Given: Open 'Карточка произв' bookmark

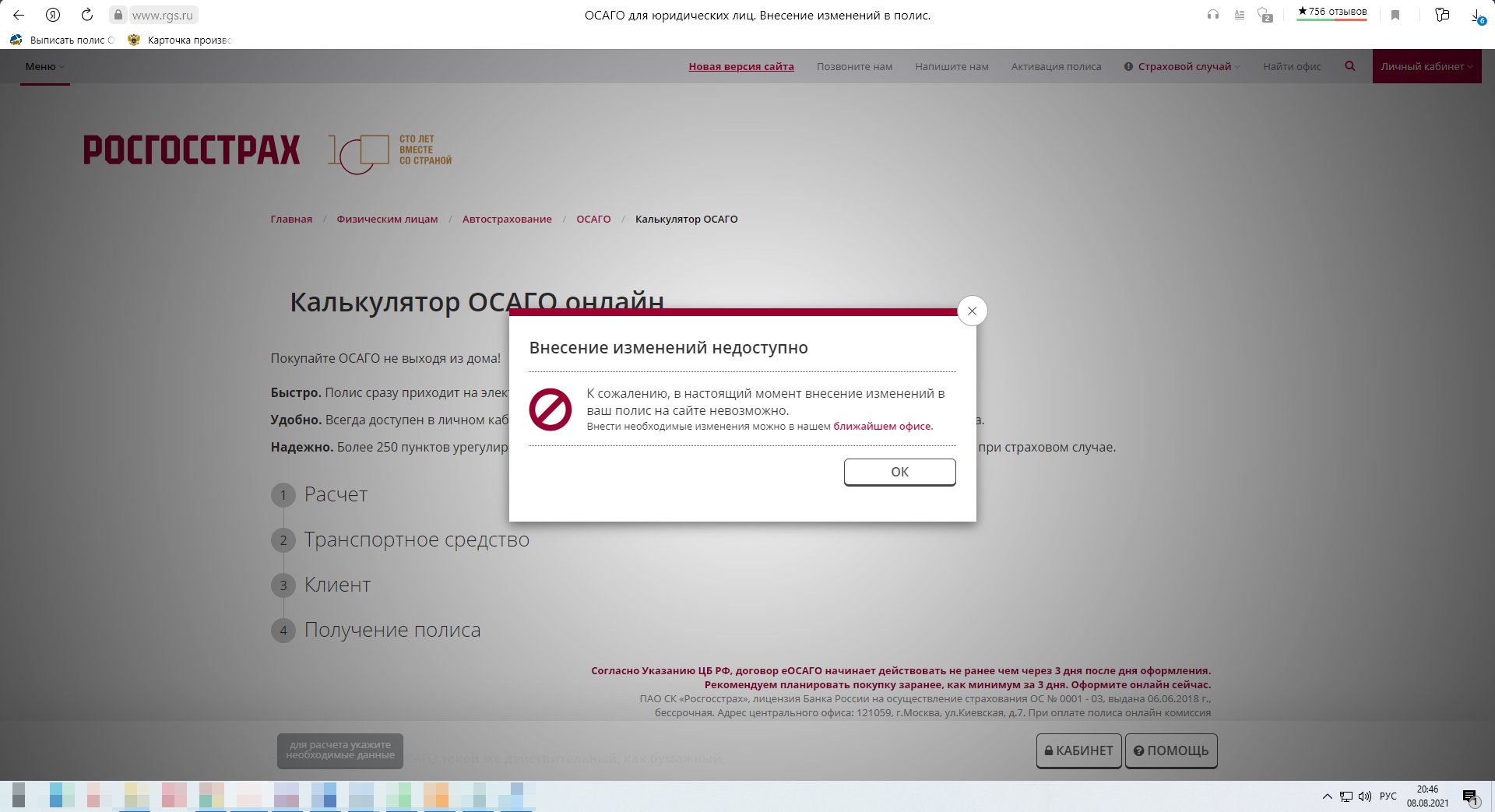Looking at the screenshot, I should click(x=180, y=40).
